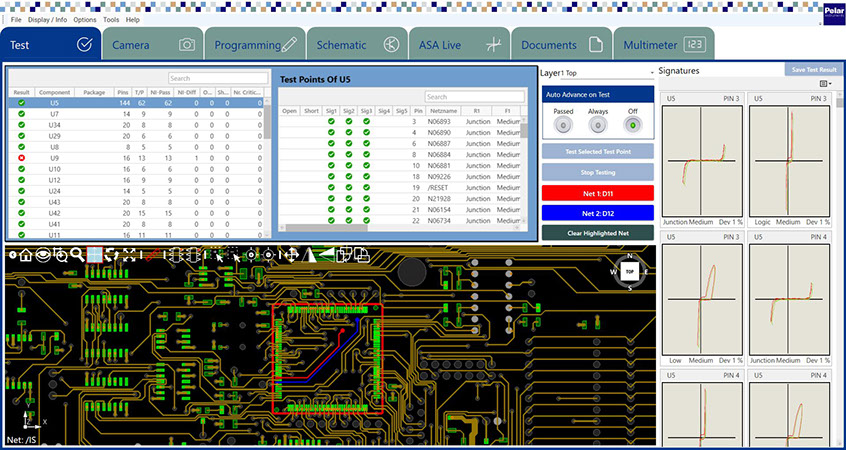Click the red Net 1: D11 swatch

point(597,192)
